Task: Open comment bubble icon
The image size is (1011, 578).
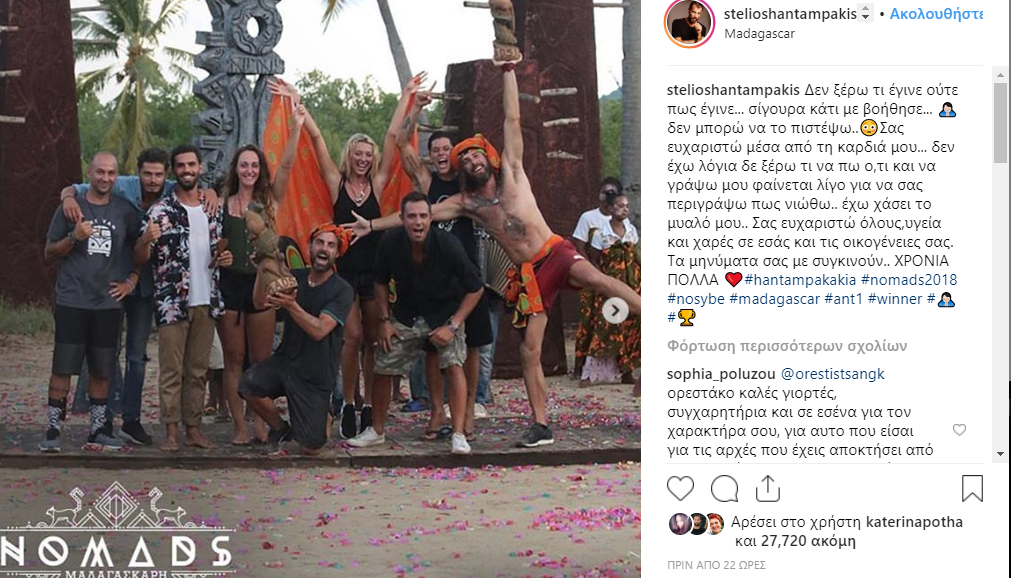Action: click(724, 488)
